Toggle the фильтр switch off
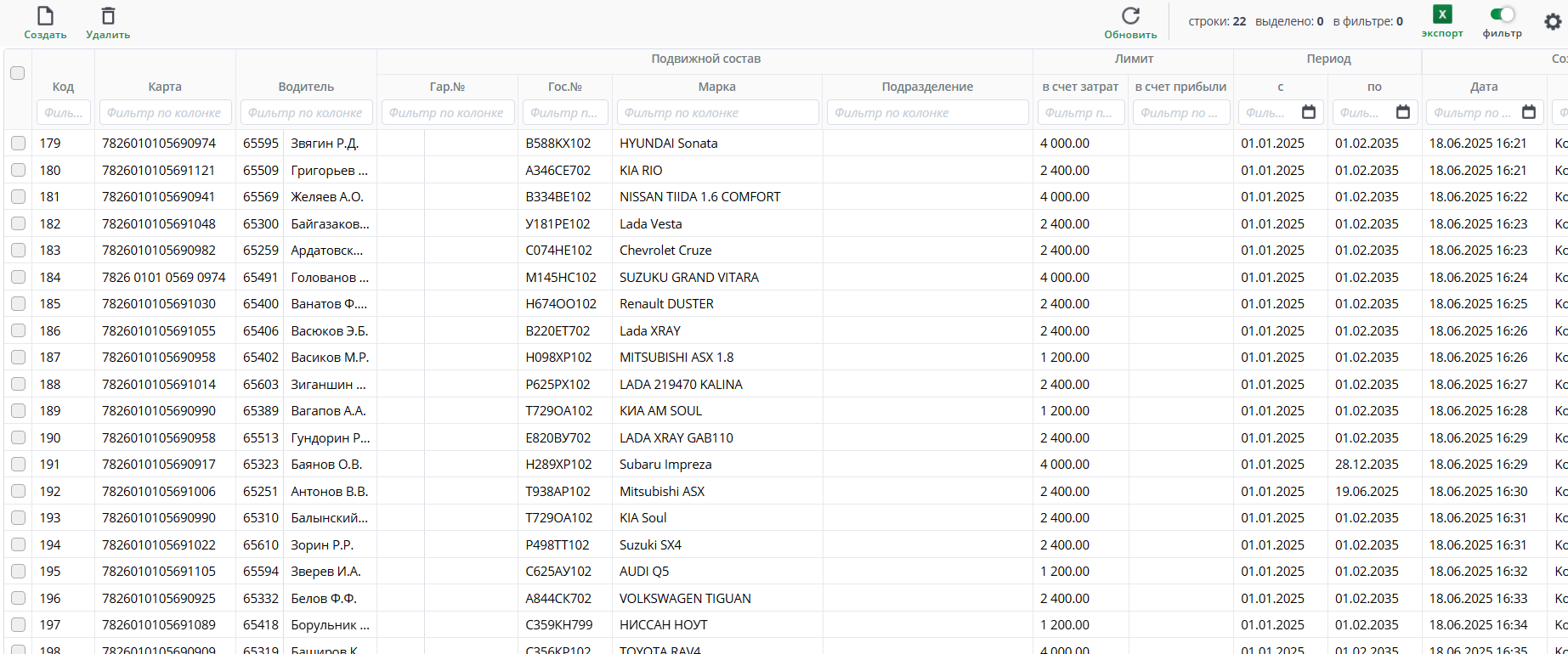 tap(1503, 14)
